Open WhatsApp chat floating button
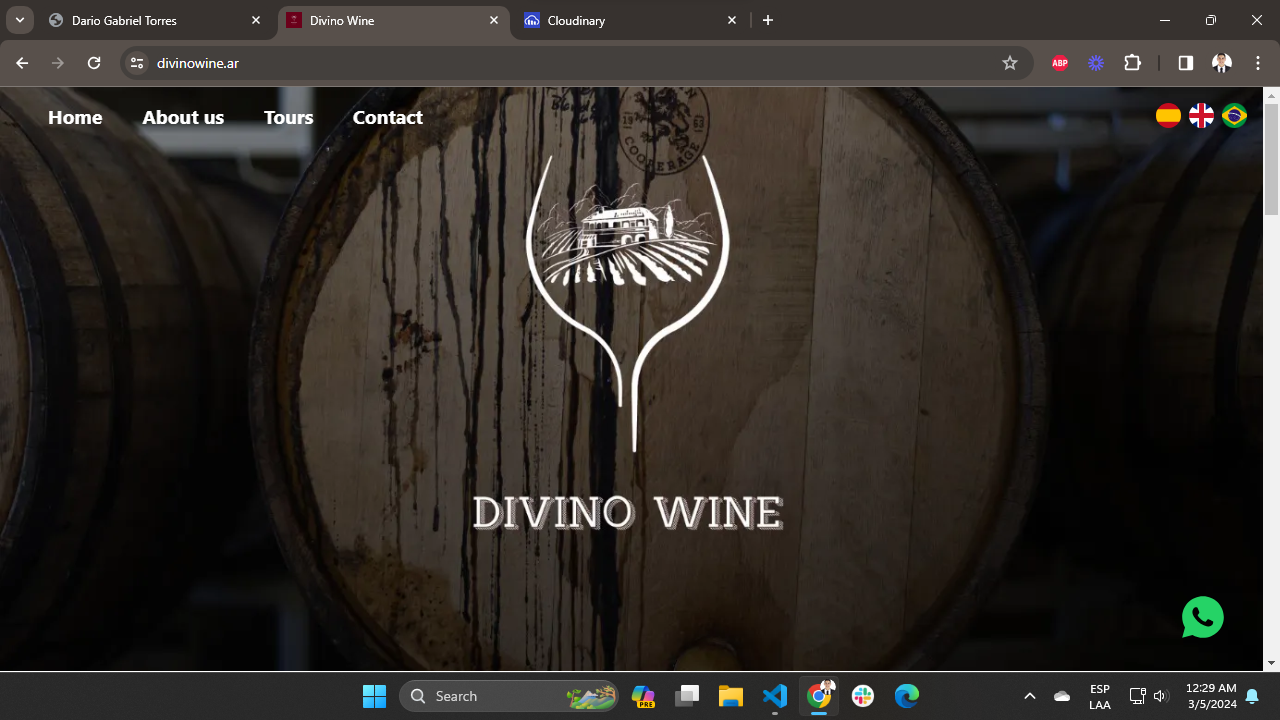Viewport: 1280px width, 720px height. point(1202,617)
